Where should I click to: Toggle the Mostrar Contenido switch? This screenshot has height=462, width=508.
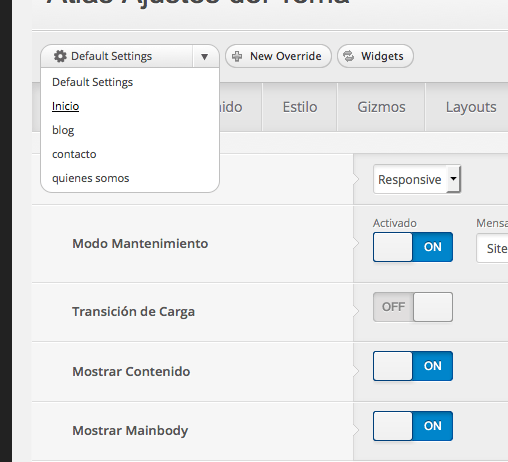click(413, 366)
